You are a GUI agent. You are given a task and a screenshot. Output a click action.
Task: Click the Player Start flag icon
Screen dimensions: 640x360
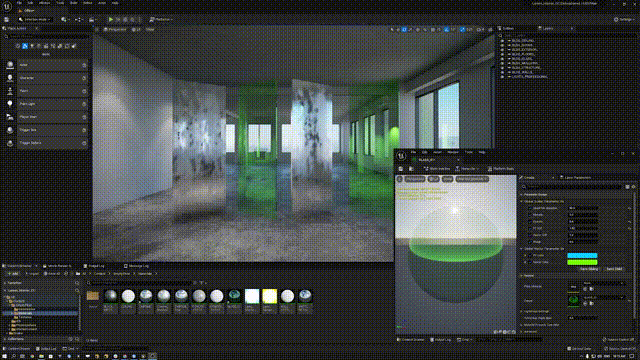pos(10,117)
